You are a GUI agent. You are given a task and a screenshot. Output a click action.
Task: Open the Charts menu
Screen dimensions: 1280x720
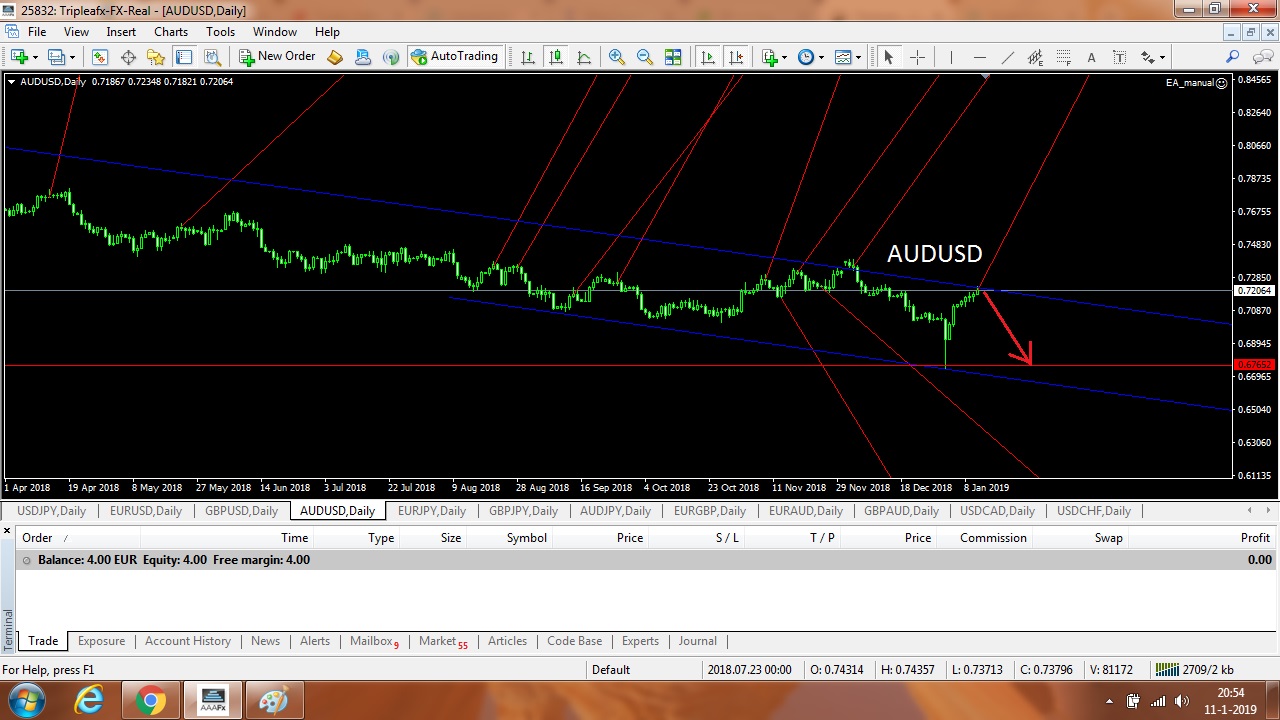tap(171, 32)
